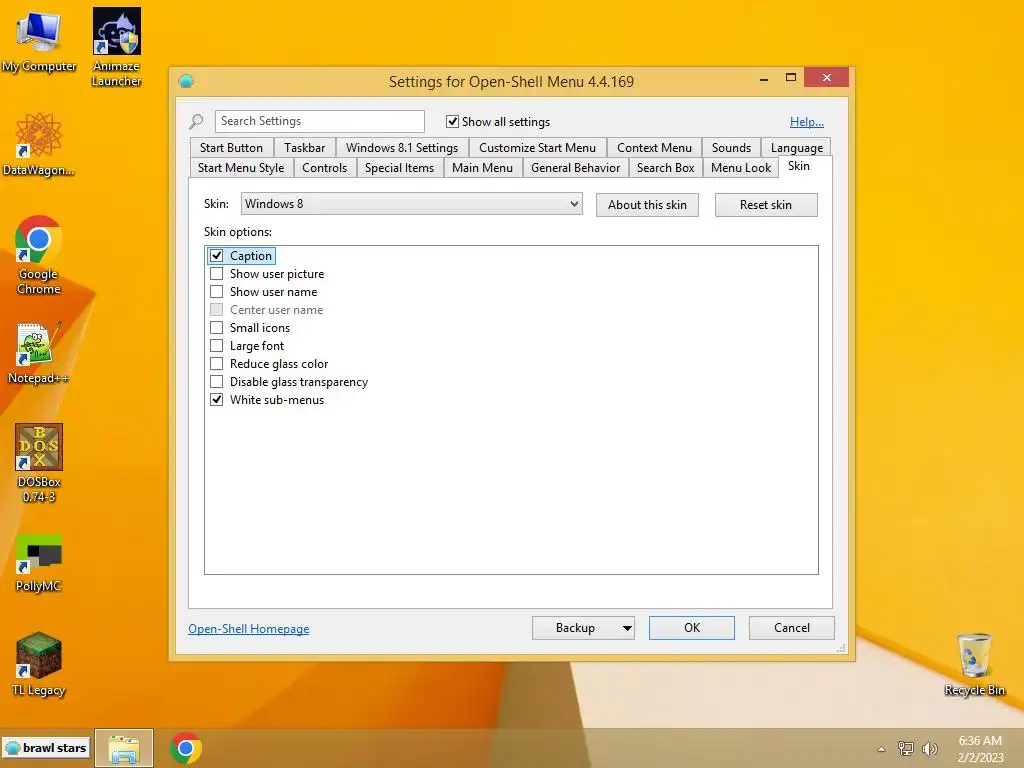Open Google Chrome desktop shortcut
This screenshot has height=768, width=1024.
click(x=39, y=255)
